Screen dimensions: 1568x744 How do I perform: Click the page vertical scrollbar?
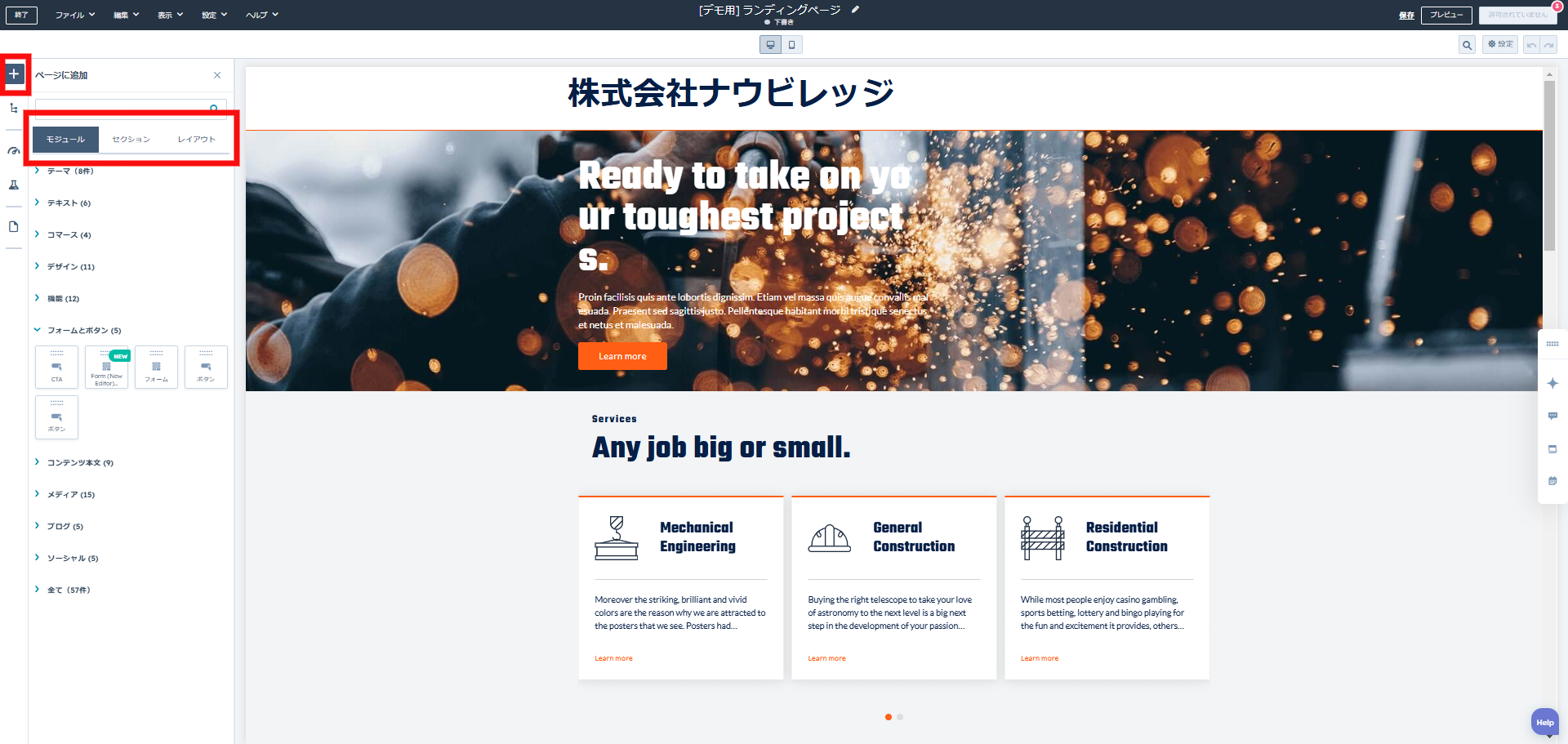pyautogui.click(x=1549, y=163)
